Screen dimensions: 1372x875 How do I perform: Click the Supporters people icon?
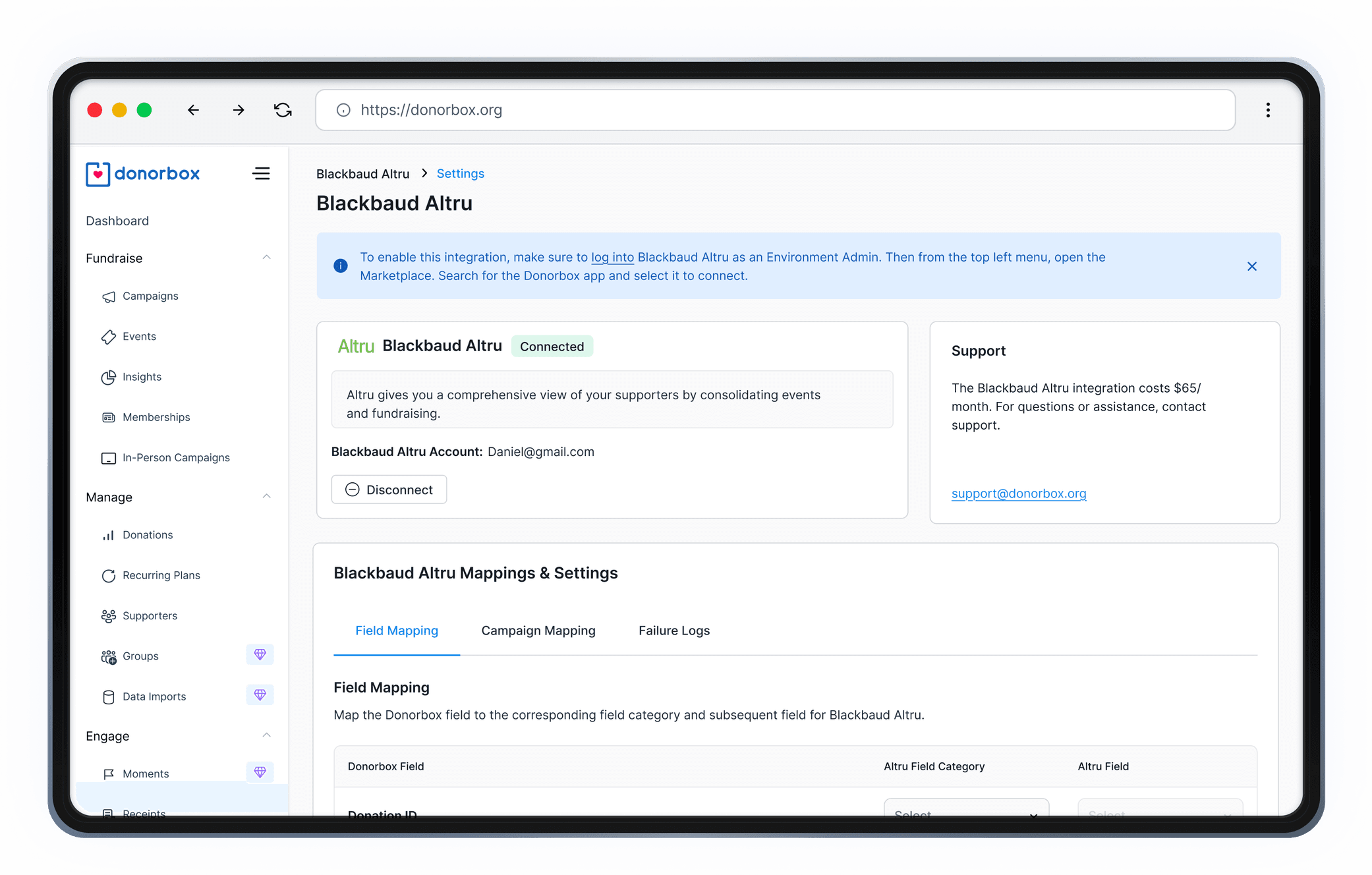point(109,616)
